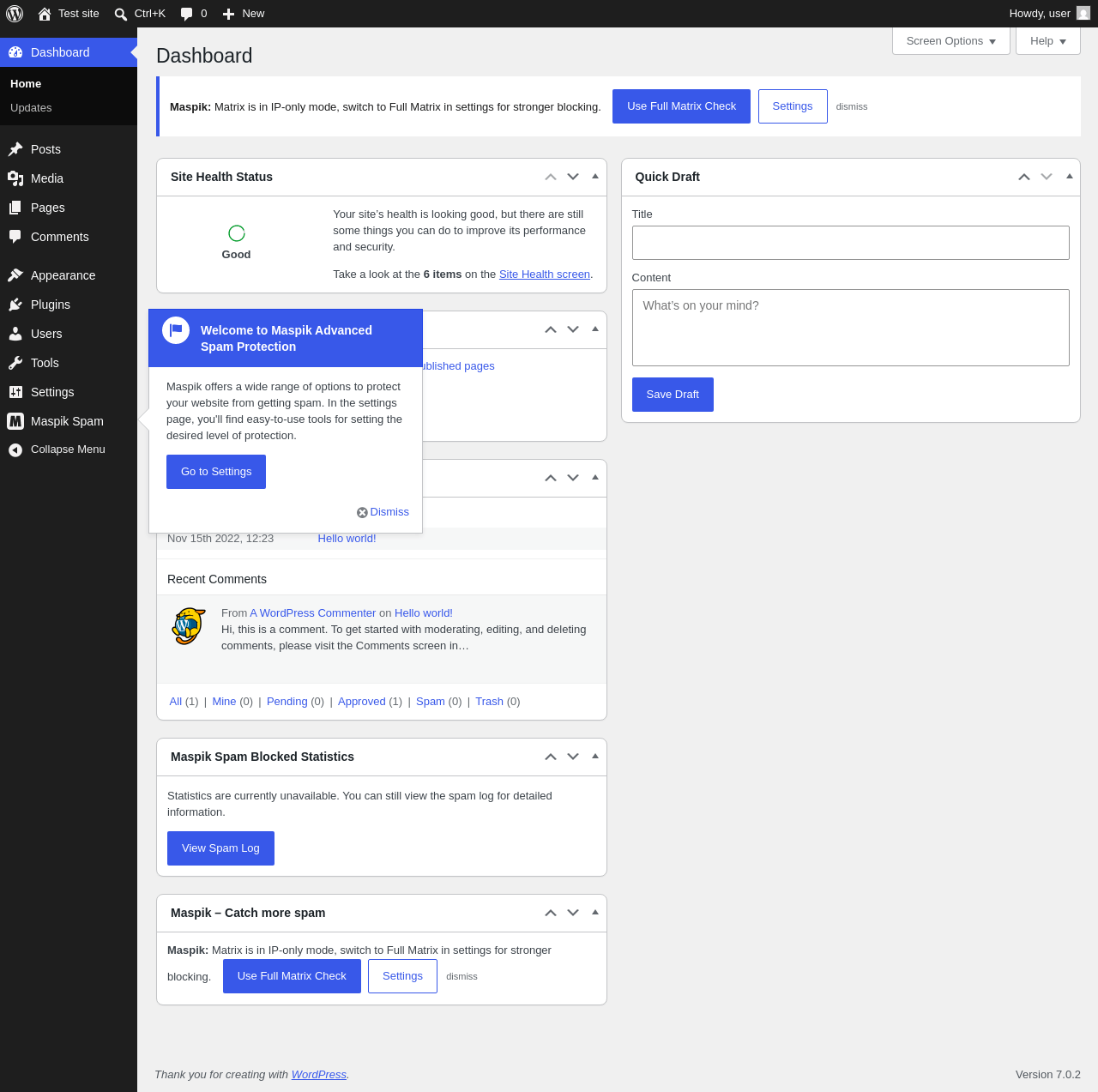Screen dimensions: 1098x1092
Task: Focus the Quick Draft Title field
Action: [x=851, y=243]
